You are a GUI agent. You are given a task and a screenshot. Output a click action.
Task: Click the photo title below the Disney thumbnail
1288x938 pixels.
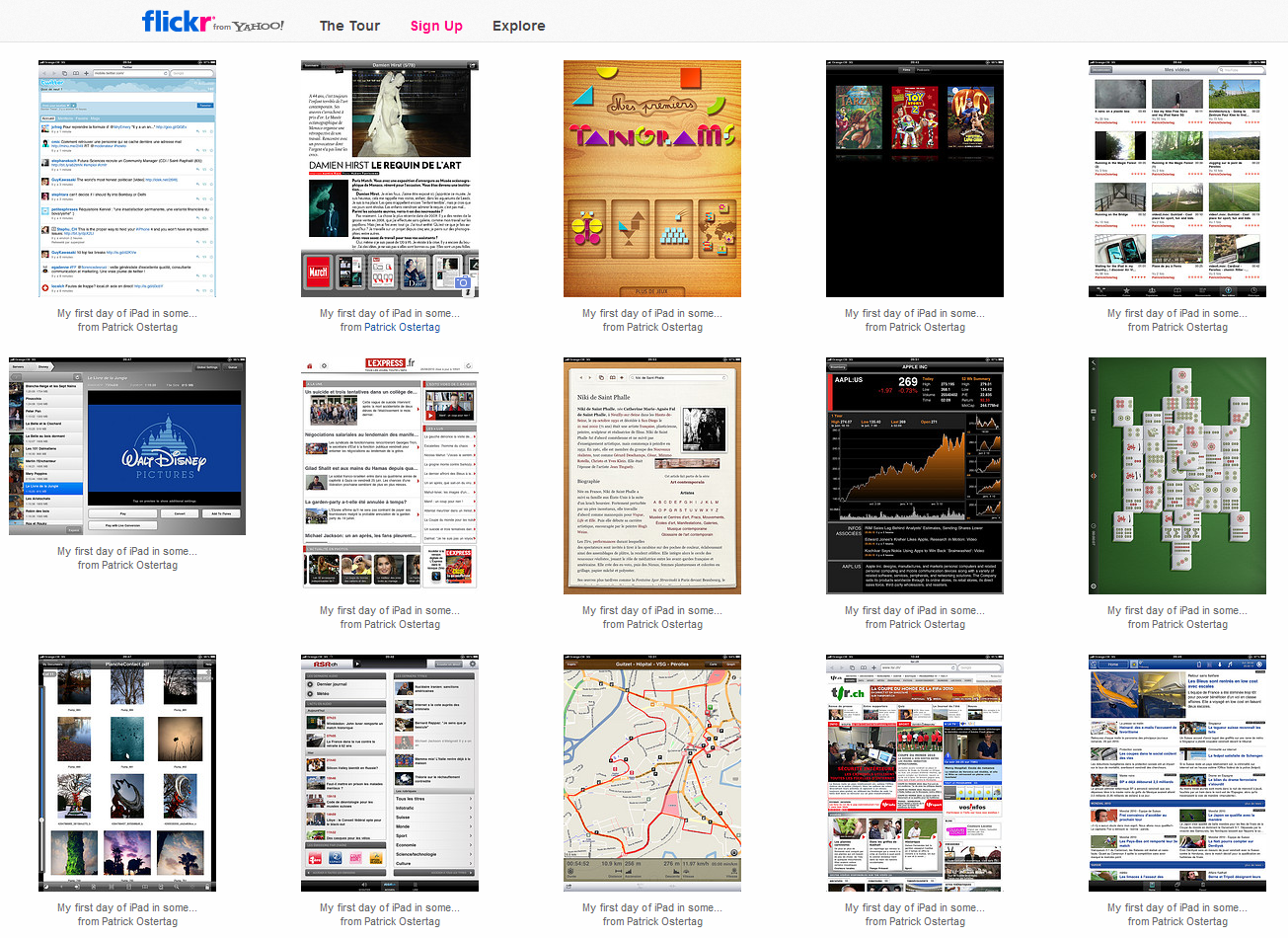click(x=127, y=551)
